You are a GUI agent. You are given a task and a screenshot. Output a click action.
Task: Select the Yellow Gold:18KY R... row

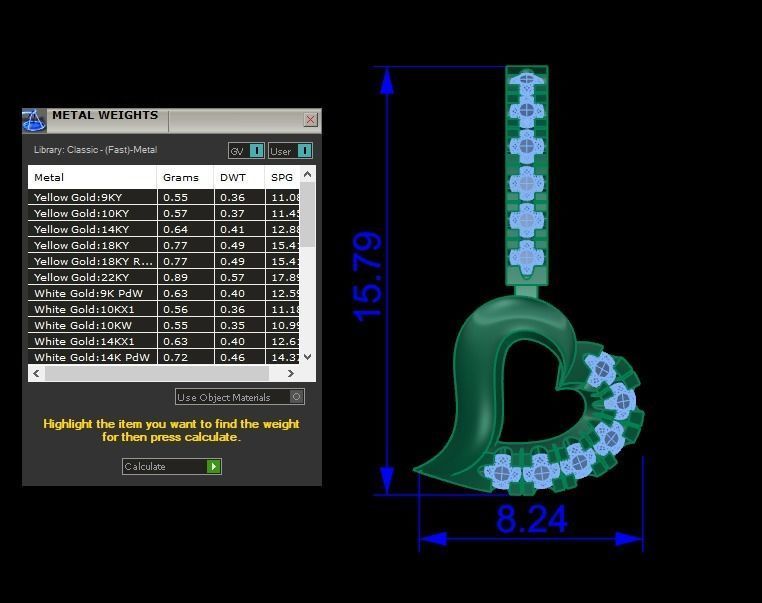point(164,261)
